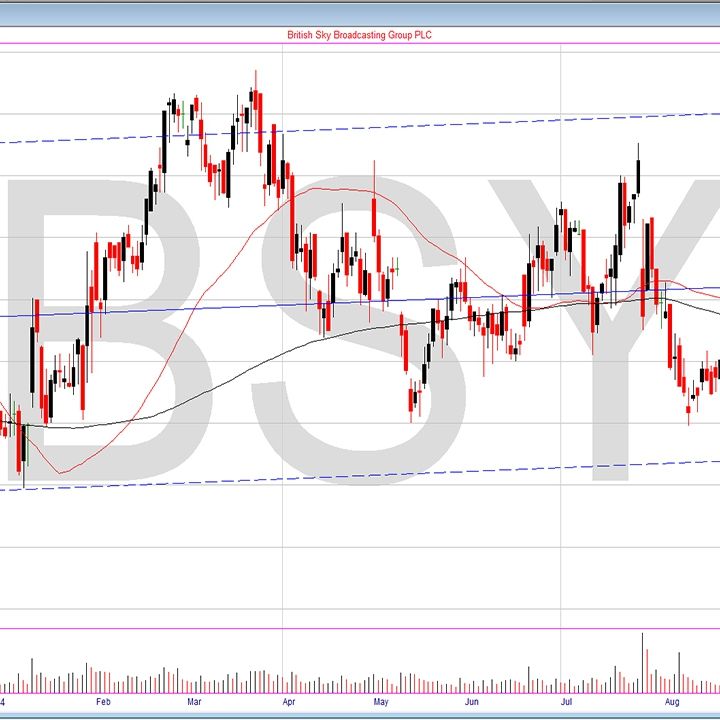Click the May date axis label
This screenshot has width=720, height=720.
pyautogui.click(x=380, y=703)
